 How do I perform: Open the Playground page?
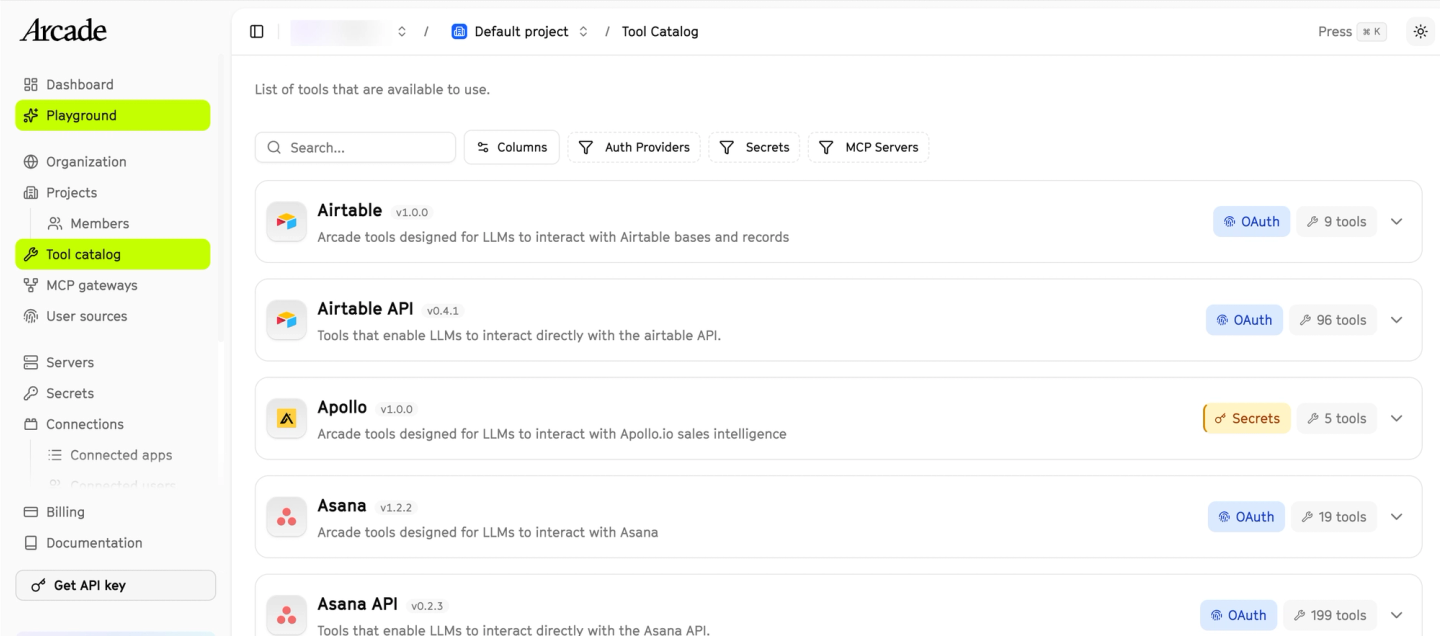113,116
